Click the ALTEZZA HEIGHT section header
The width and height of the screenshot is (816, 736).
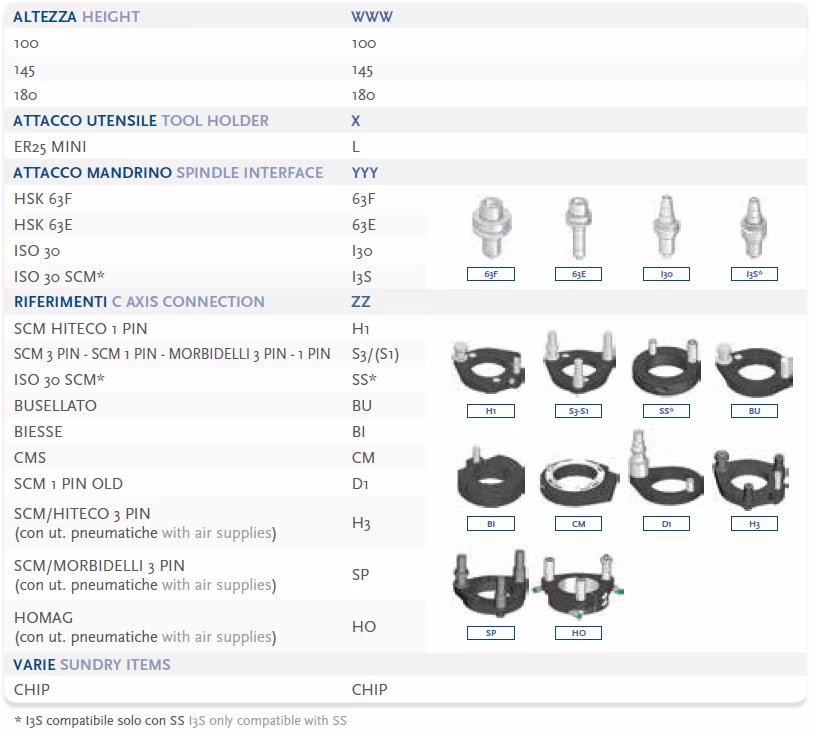77,17
